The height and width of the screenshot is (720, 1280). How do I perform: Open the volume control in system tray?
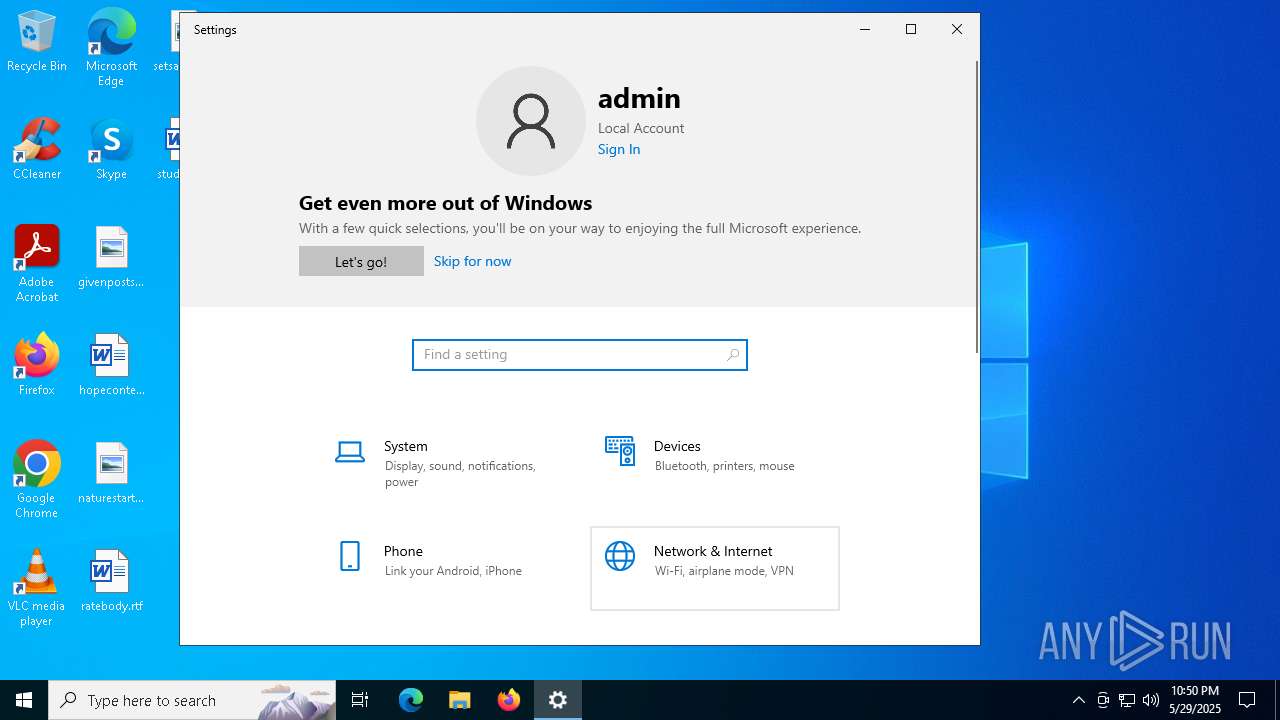point(1151,700)
